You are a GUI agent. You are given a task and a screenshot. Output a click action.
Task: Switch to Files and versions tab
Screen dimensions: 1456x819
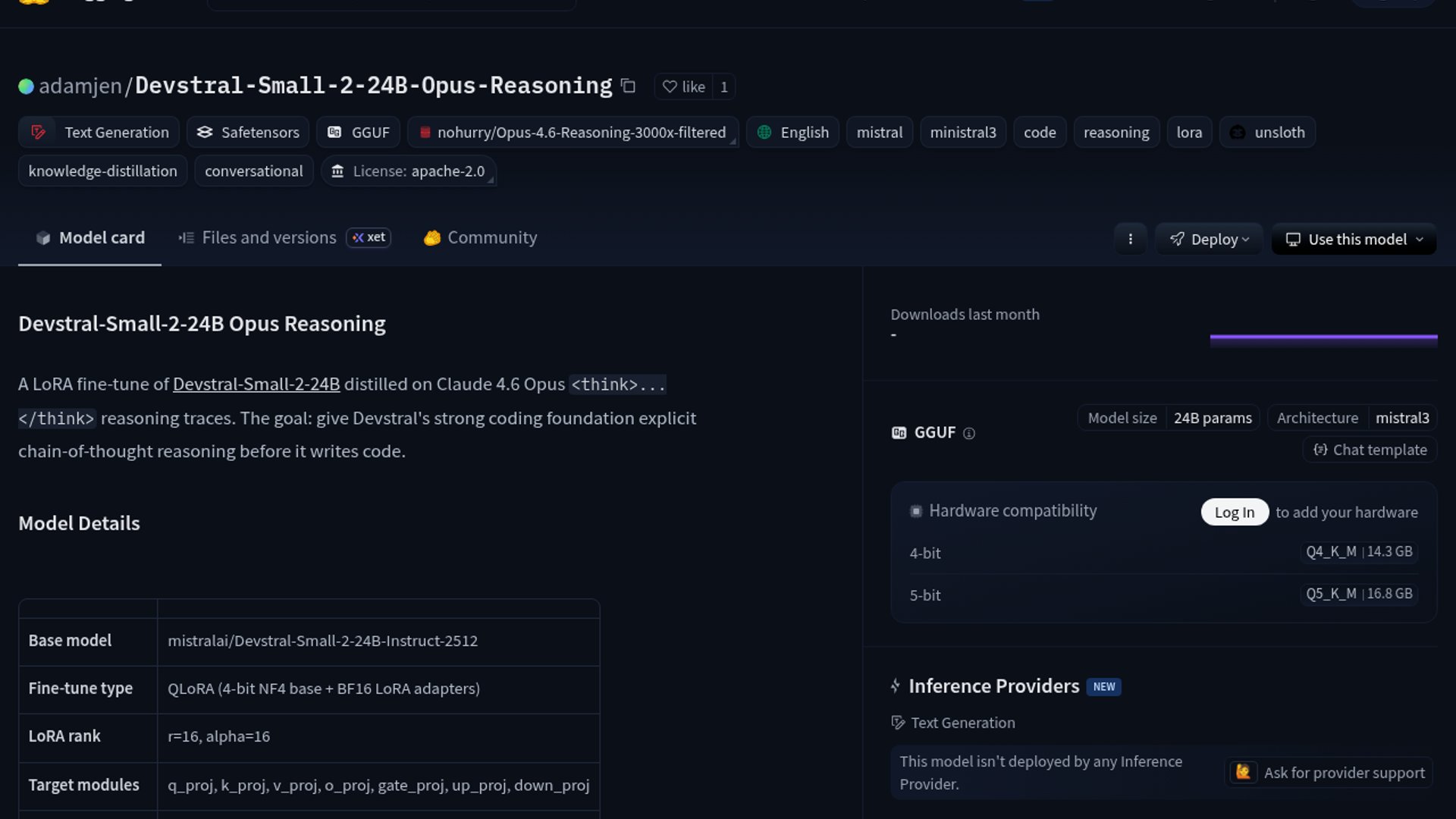pos(268,237)
